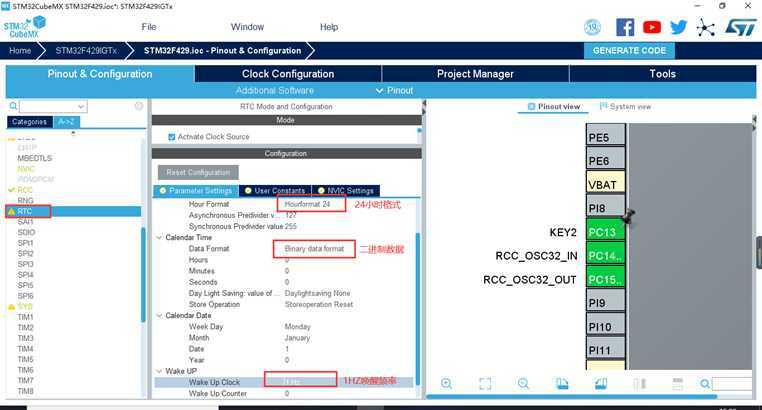Collapse the Calendar Time group
Screen dimensions: 762x410
[159, 238]
